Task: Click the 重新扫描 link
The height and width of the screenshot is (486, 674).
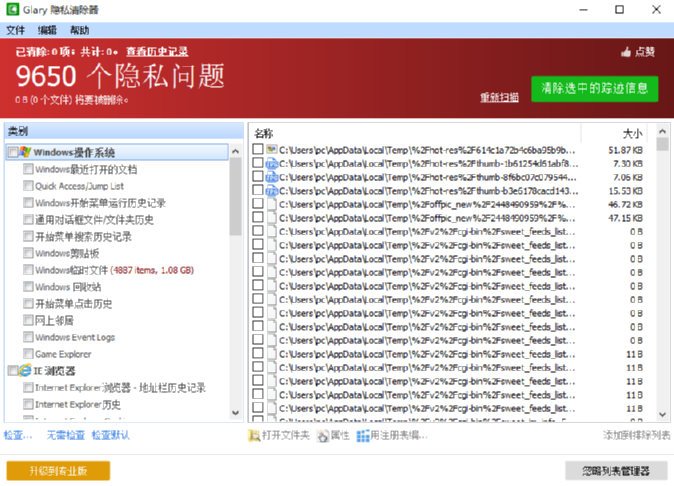Action: click(x=499, y=98)
